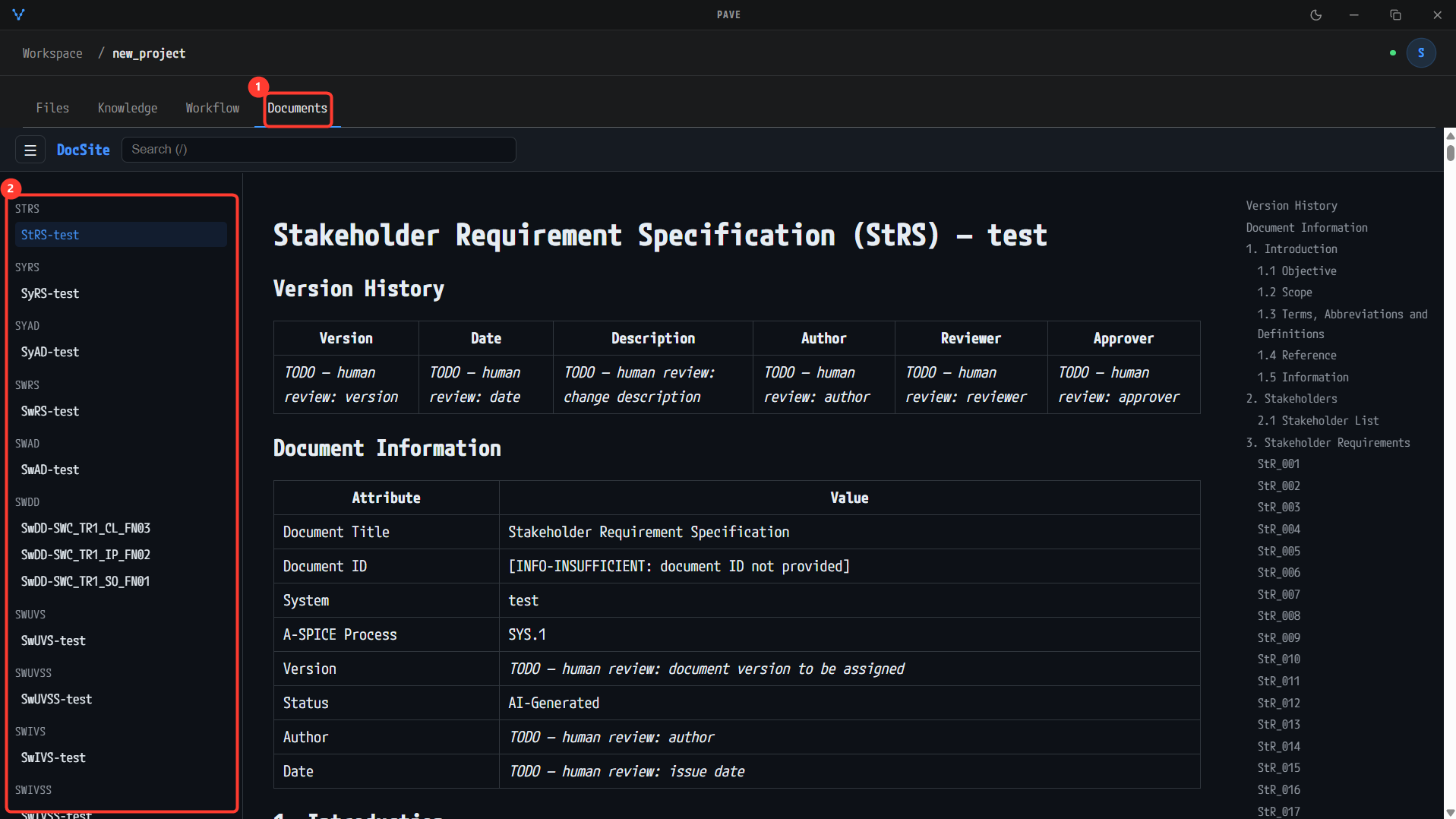
Task: Toggle the DocSite sidebar hamburger menu
Action: click(x=30, y=150)
